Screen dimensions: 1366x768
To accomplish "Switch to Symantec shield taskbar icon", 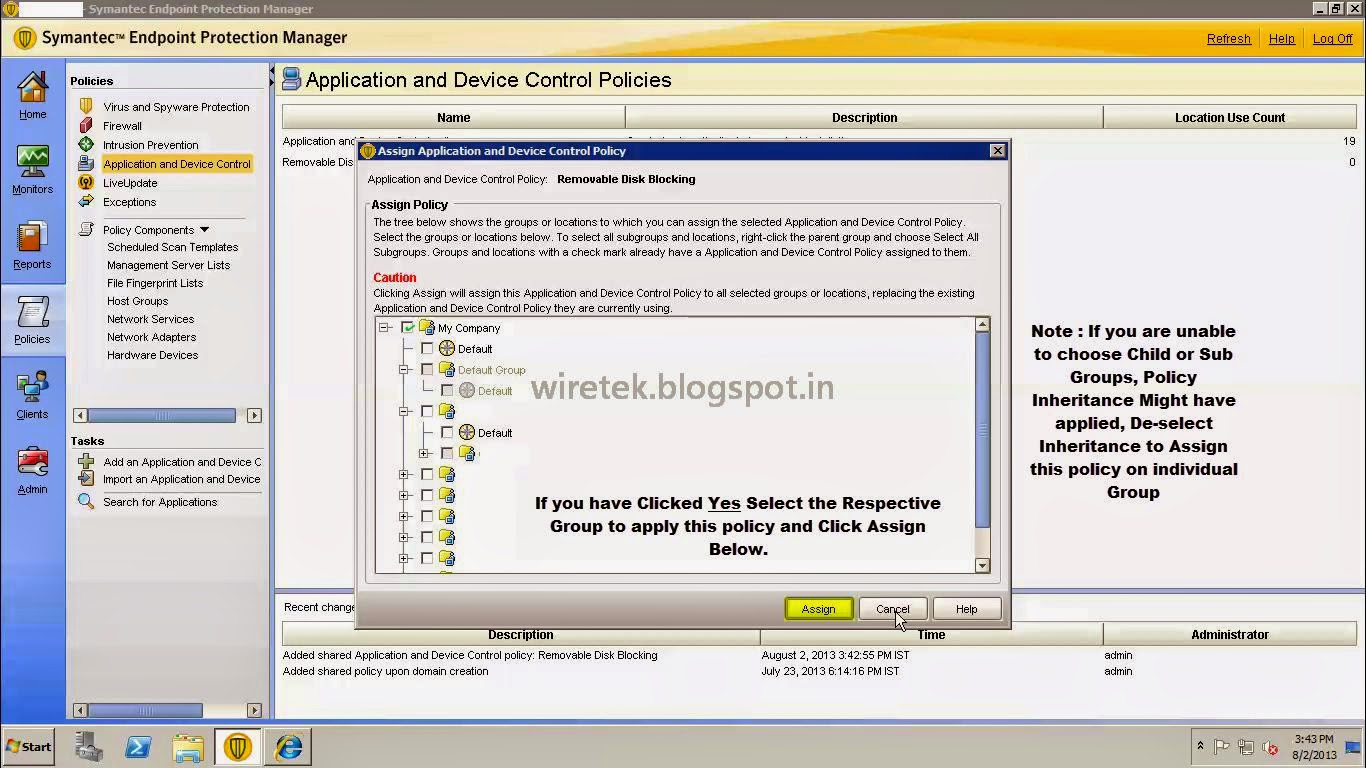I will 238,746.
